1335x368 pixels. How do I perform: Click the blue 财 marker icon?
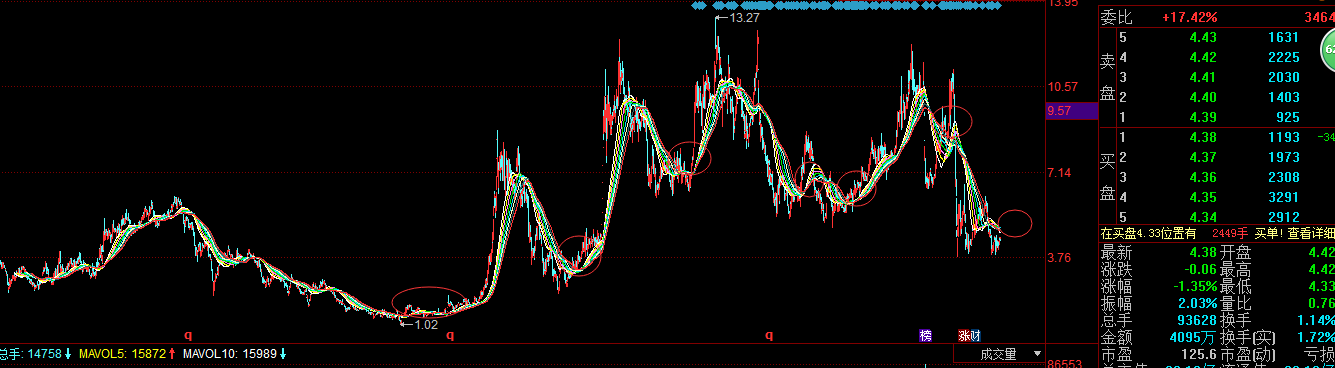pos(975,335)
